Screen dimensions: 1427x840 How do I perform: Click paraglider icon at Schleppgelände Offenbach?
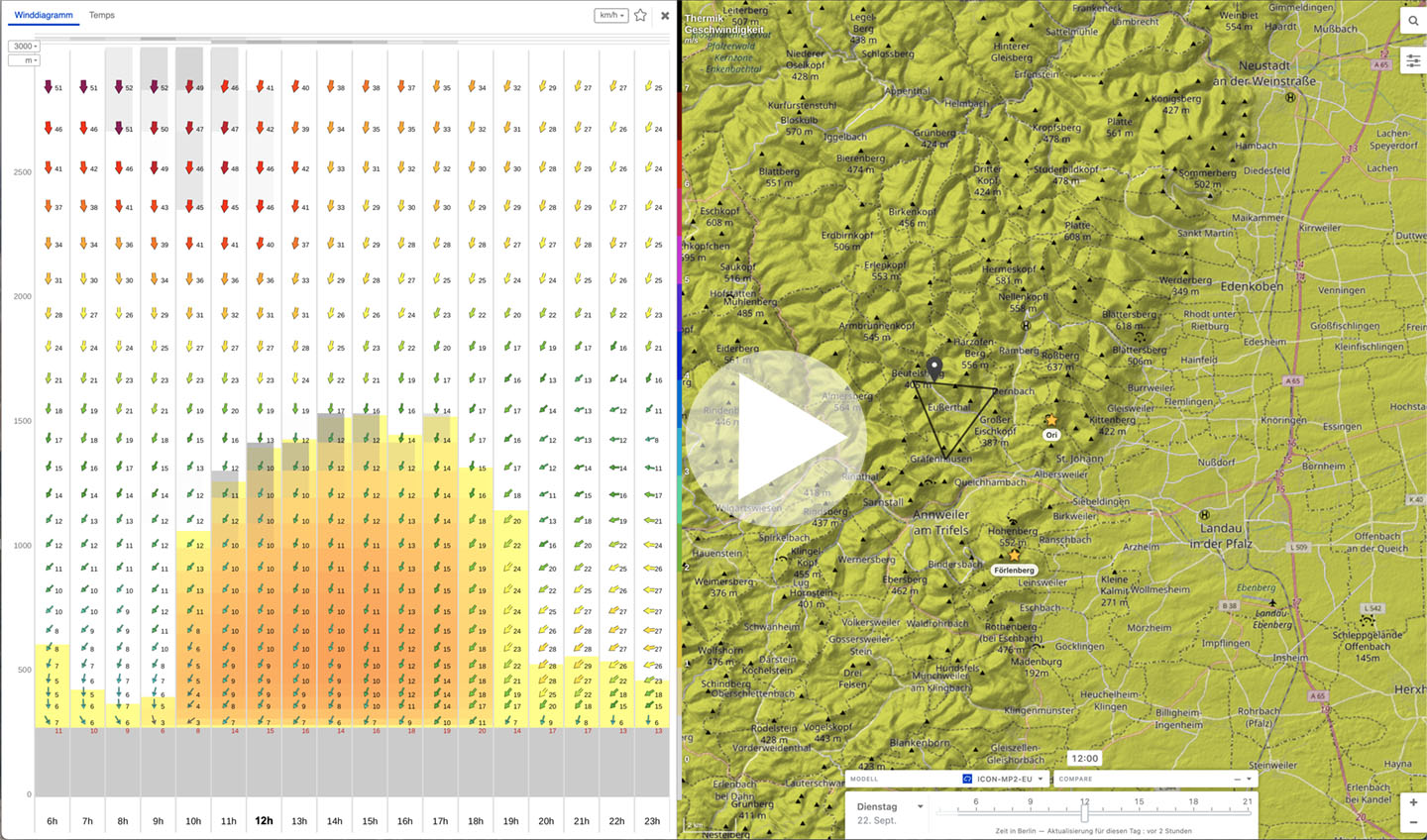1368,621
